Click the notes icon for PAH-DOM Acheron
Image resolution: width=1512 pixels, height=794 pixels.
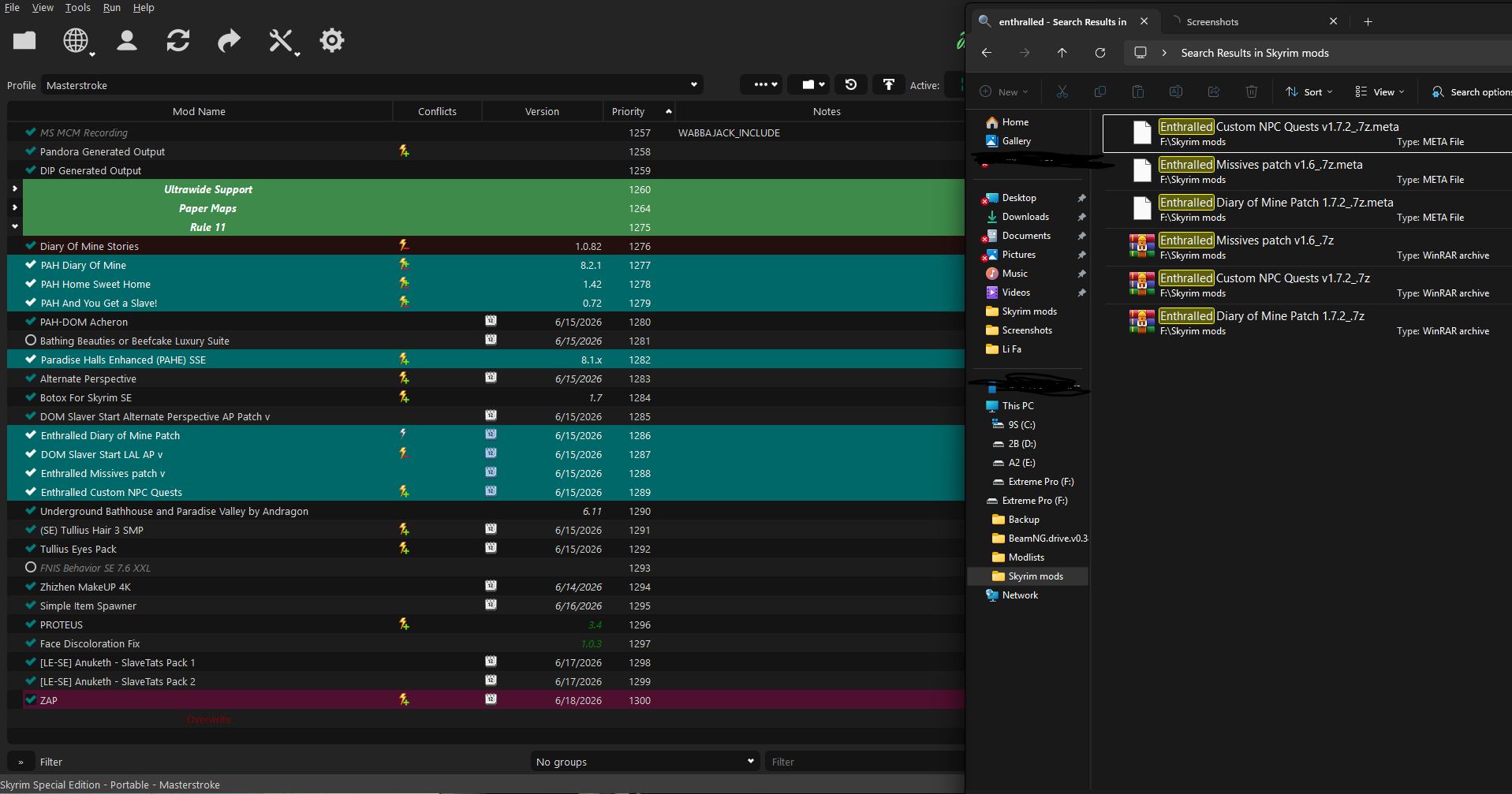coord(491,321)
